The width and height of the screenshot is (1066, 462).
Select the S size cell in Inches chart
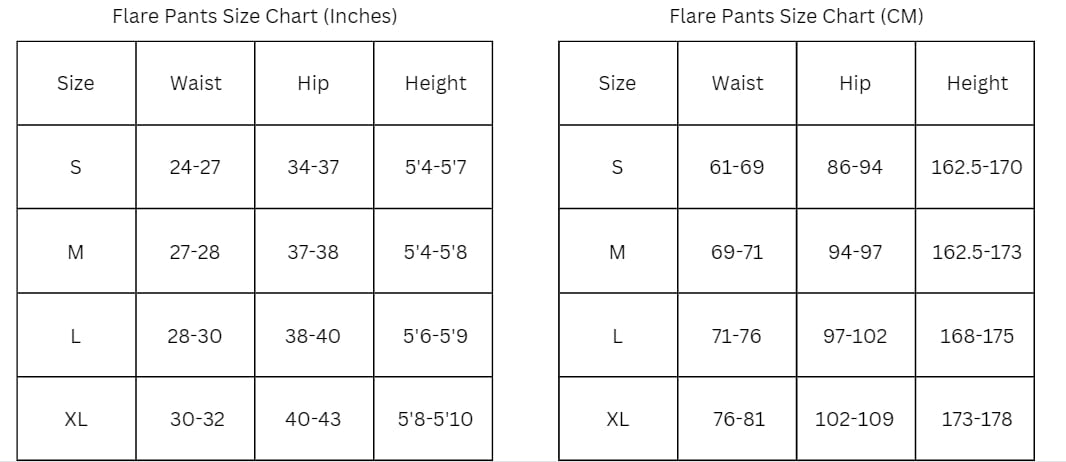(76, 167)
